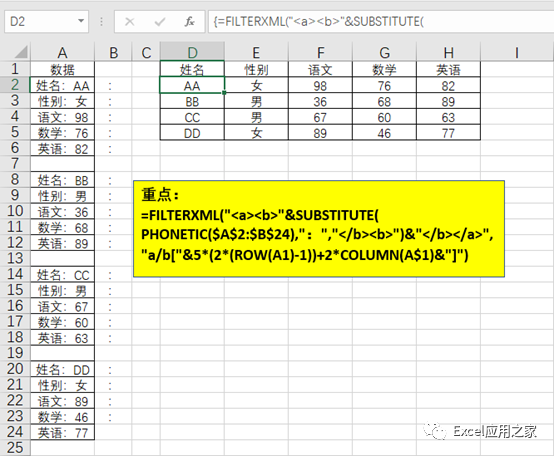Image resolution: width=554 pixels, height=456 pixels.
Task: Click header cell 英语 in H1
Action: pyautogui.click(x=448, y=69)
